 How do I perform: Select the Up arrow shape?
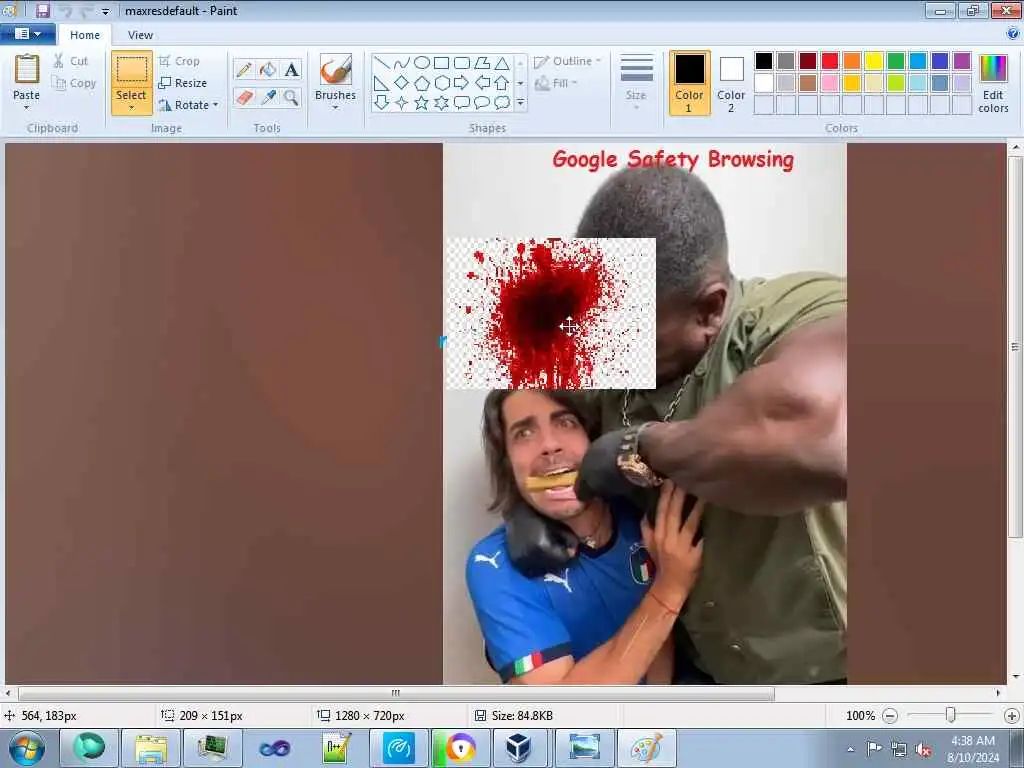pos(502,83)
